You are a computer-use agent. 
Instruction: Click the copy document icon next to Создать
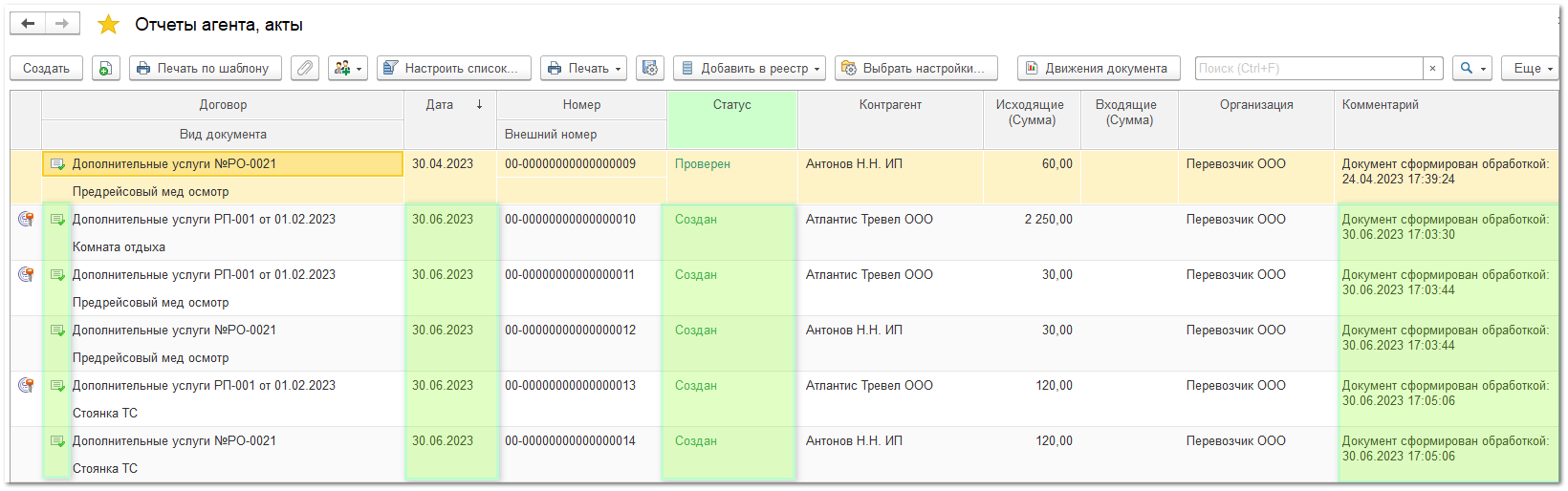click(x=106, y=69)
